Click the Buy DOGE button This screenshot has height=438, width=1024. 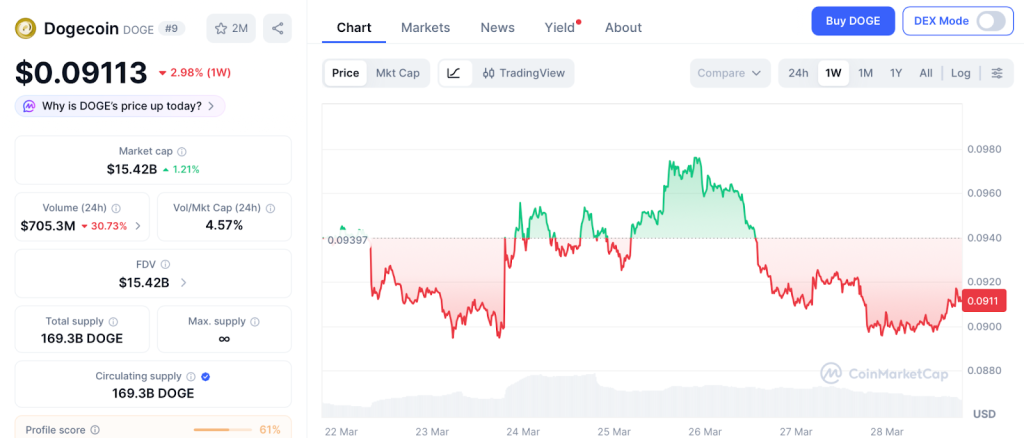click(x=853, y=21)
